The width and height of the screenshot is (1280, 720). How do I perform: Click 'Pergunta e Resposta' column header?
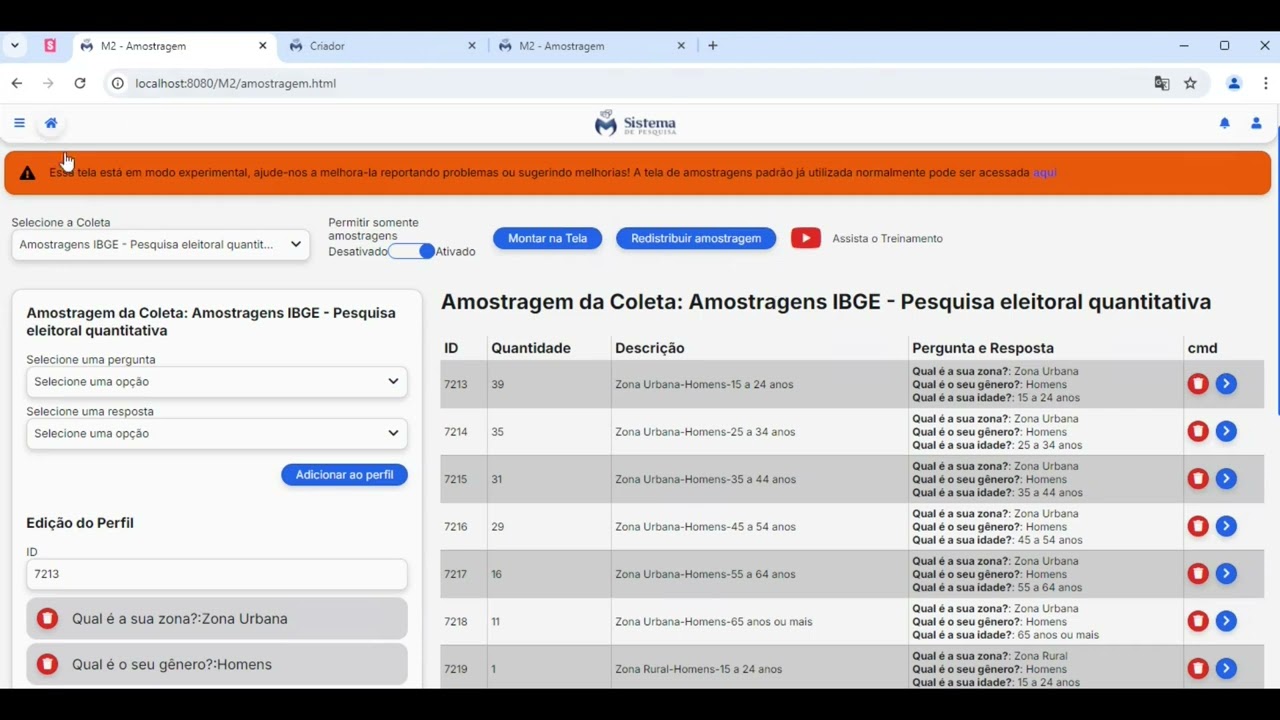click(x=983, y=348)
